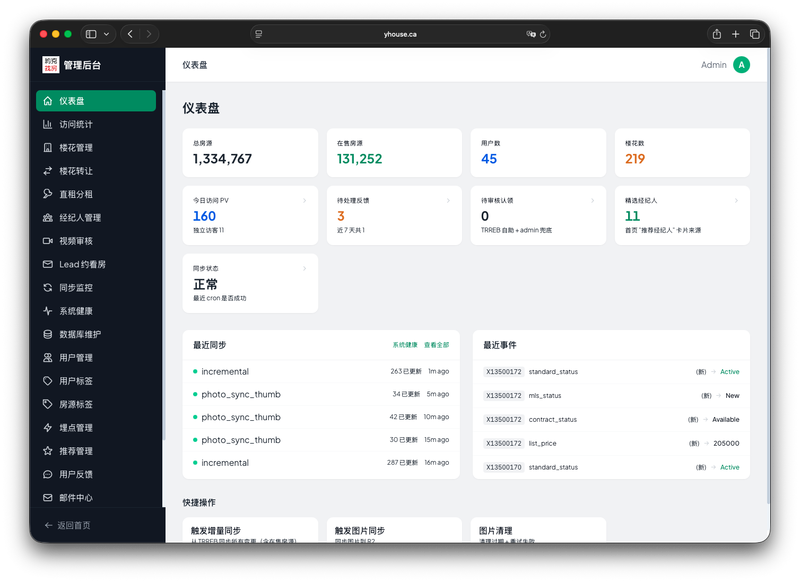Screen dimensions: 800x582
Task: Click the list_price event value 205000
Action: [x=726, y=443]
